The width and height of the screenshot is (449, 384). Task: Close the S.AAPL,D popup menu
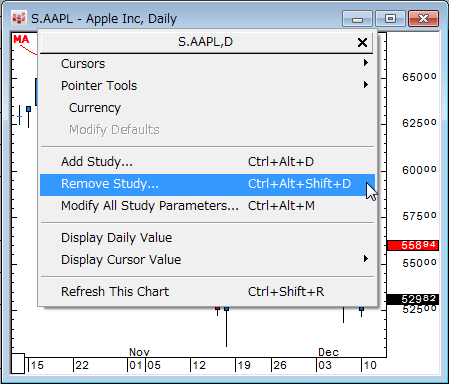pos(362,42)
